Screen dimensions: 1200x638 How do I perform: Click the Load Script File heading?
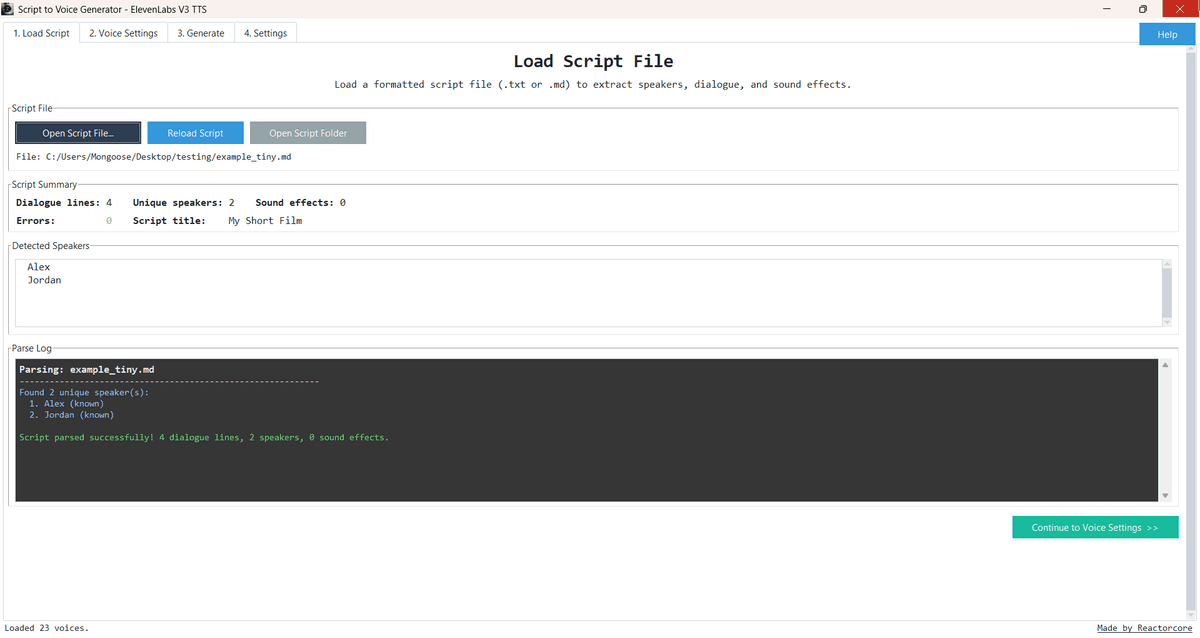click(x=593, y=62)
